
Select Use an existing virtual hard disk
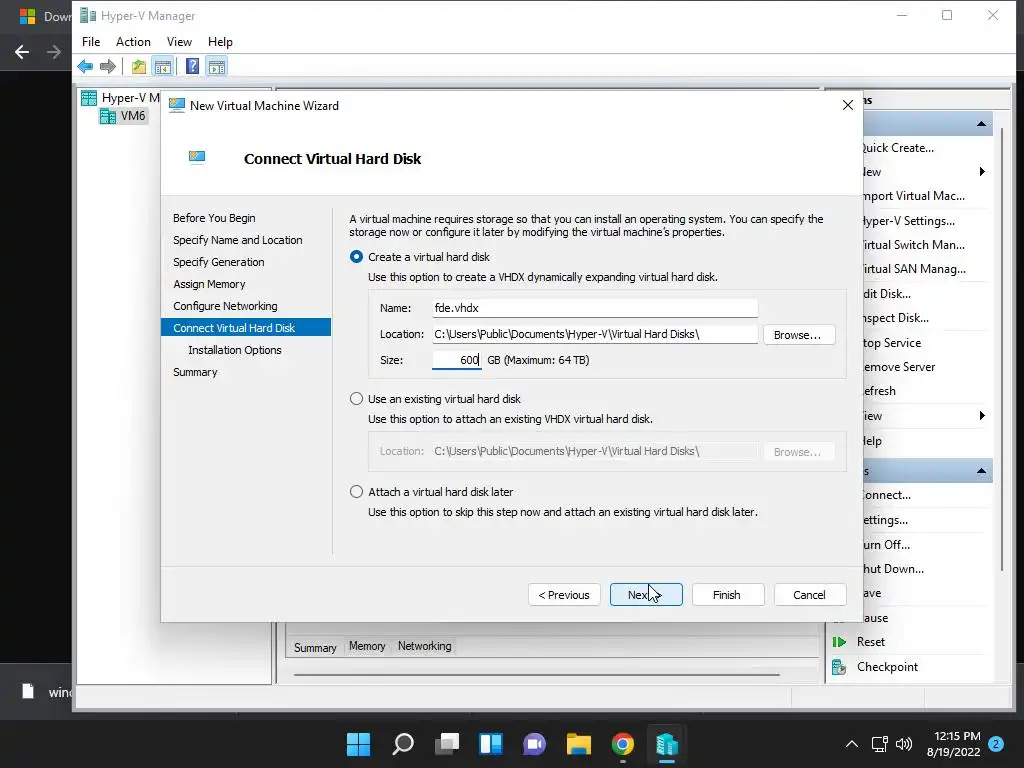[357, 398]
